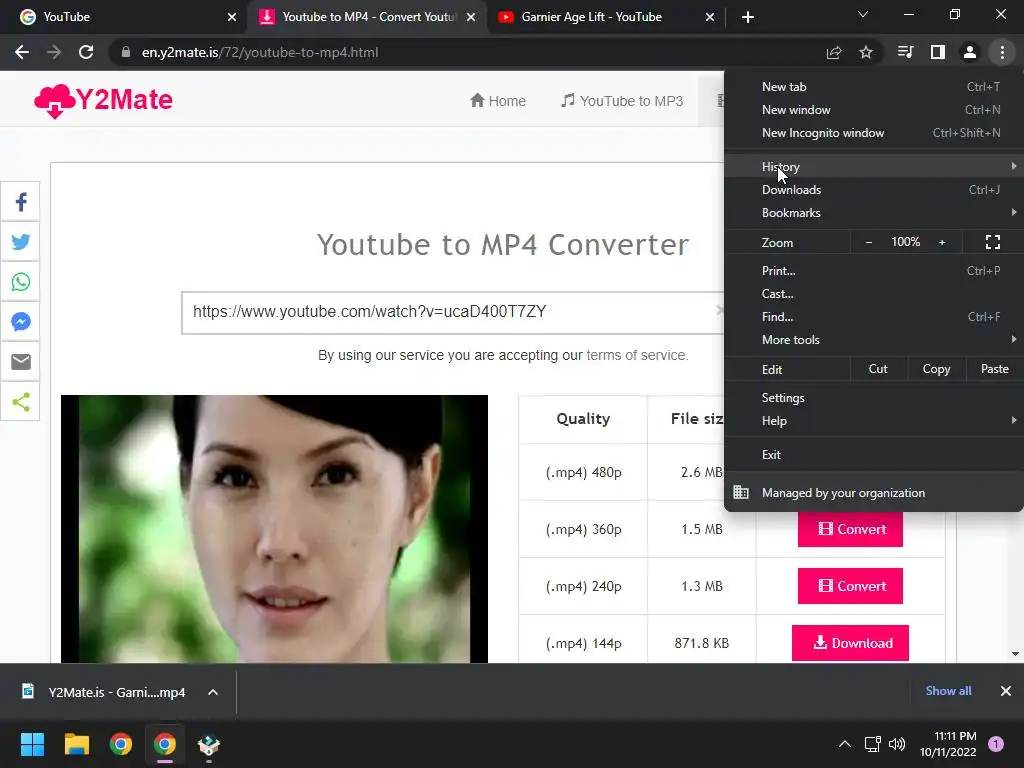
Task: Open File Explorer from taskbar
Action: [x=76, y=744]
